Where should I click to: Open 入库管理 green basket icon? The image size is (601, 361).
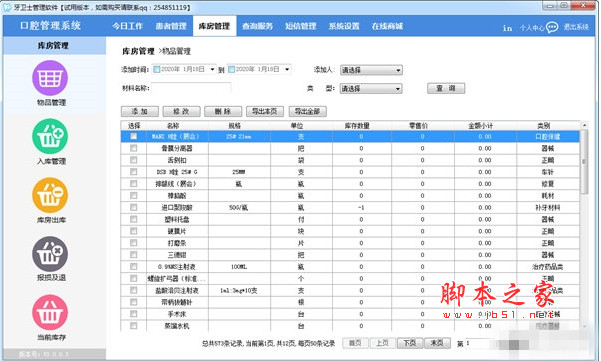click(x=50, y=136)
